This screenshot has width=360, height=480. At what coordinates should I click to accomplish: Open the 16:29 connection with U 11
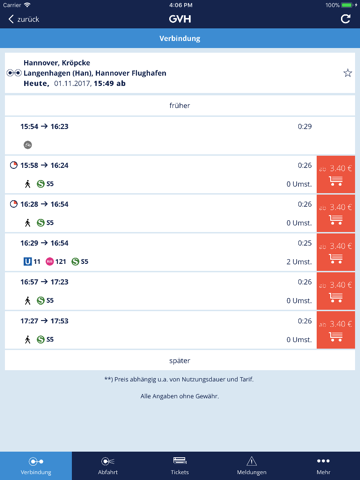tap(161, 252)
